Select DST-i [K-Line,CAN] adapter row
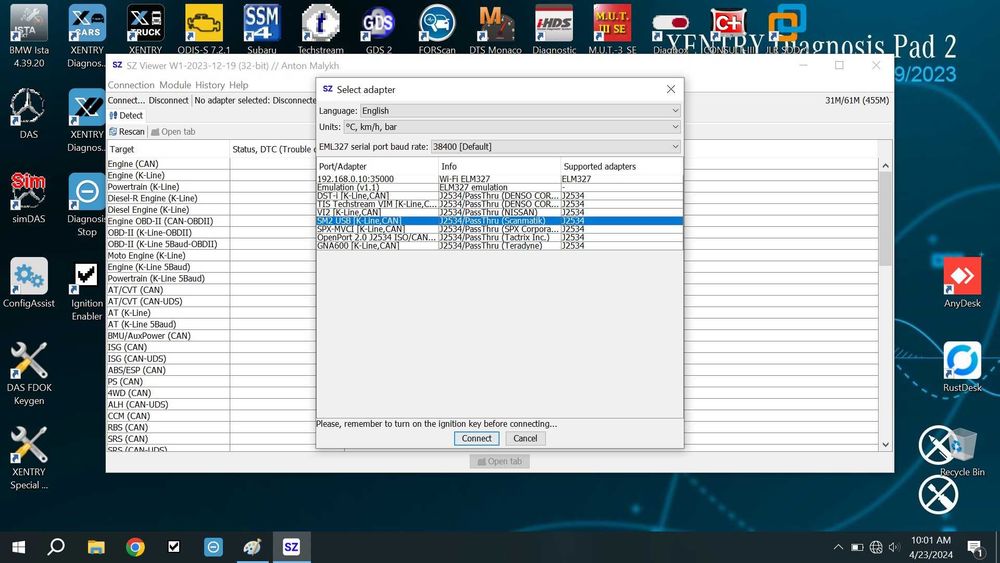Image resolution: width=1000 pixels, height=563 pixels. click(499, 196)
